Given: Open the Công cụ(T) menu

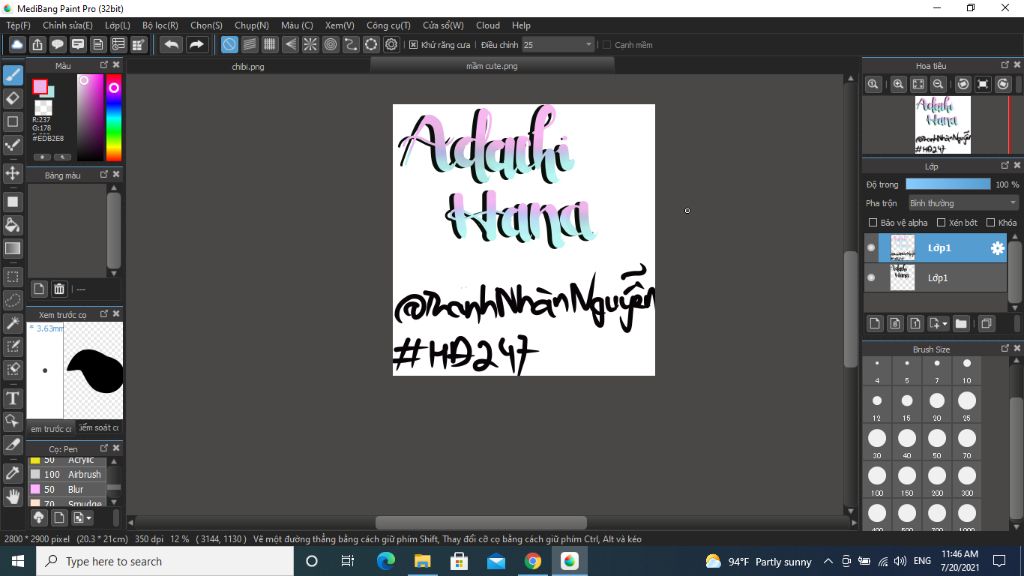Looking at the screenshot, I should point(388,25).
